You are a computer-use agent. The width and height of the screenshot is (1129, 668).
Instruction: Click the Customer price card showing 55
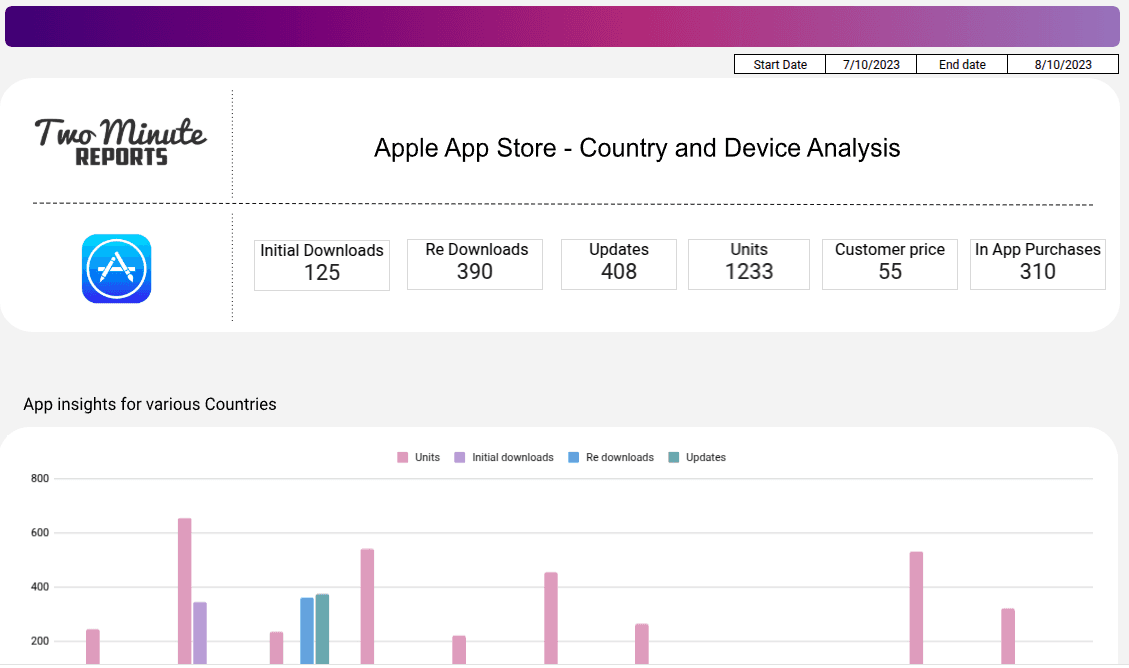pyautogui.click(x=889, y=264)
